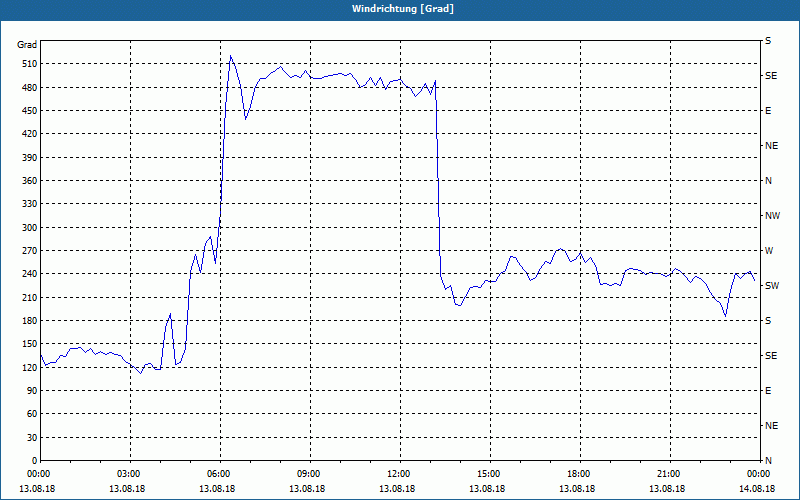This screenshot has width=800, height=500.
Task: Click the N compass label level with 360
Action: [768, 181]
